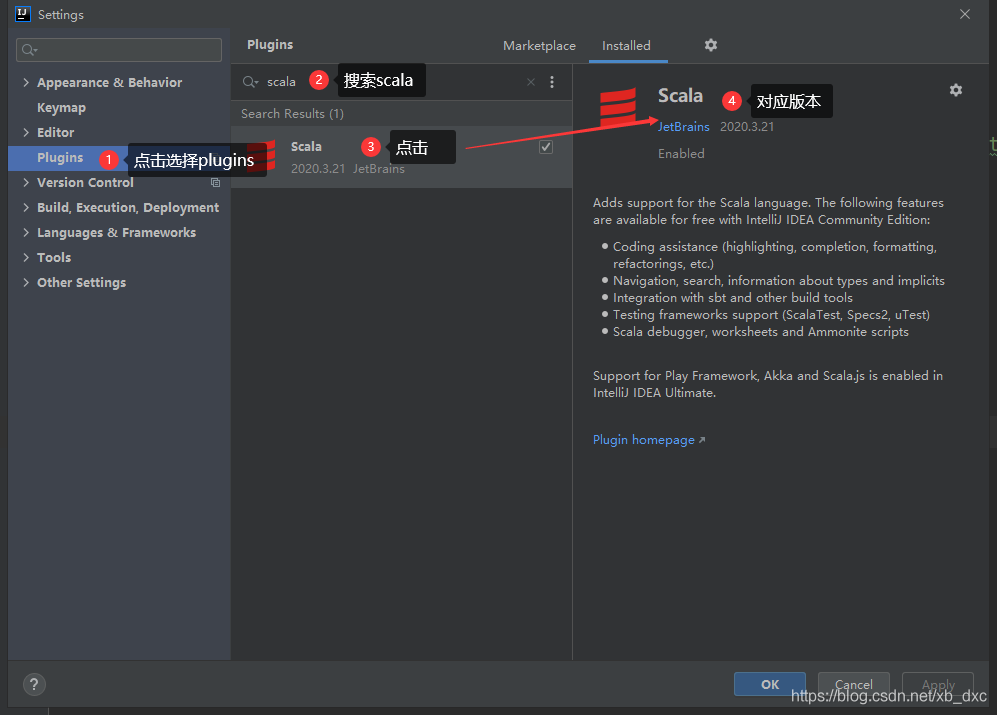Screen dimensions: 997x715
Task: Open the Tools settings page
Action: tap(54, 257)
